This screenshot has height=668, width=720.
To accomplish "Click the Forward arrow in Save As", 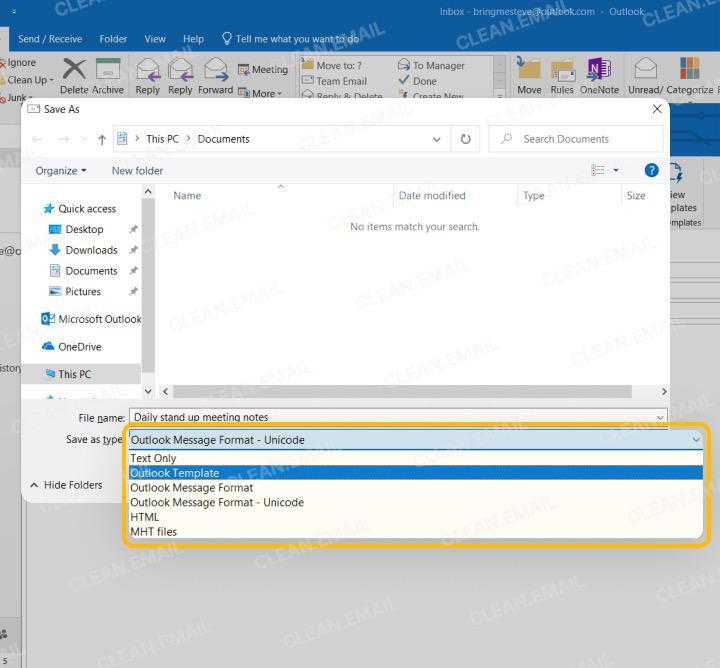I will pyautogui.click(x=64, y=139).
